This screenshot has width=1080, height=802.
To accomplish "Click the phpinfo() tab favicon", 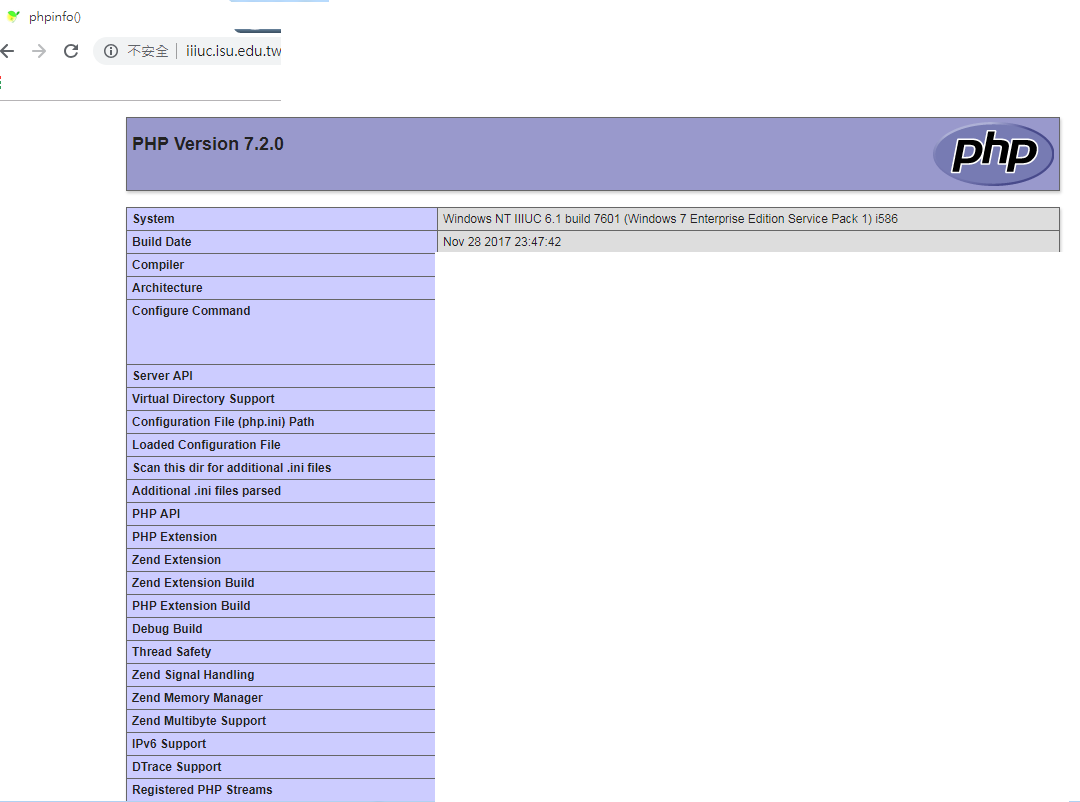I will coord(13,17).
